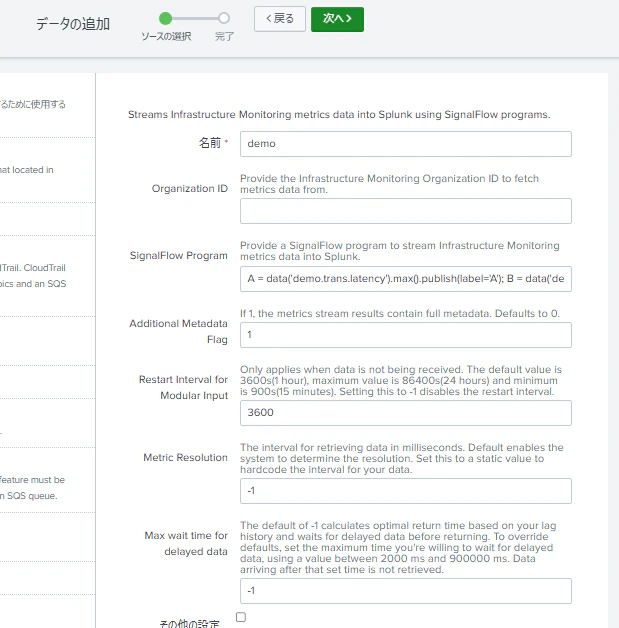Click the 'Only applies when data is not' help text
This screenshot has width=619, height=628.
[x=401, y=380]
